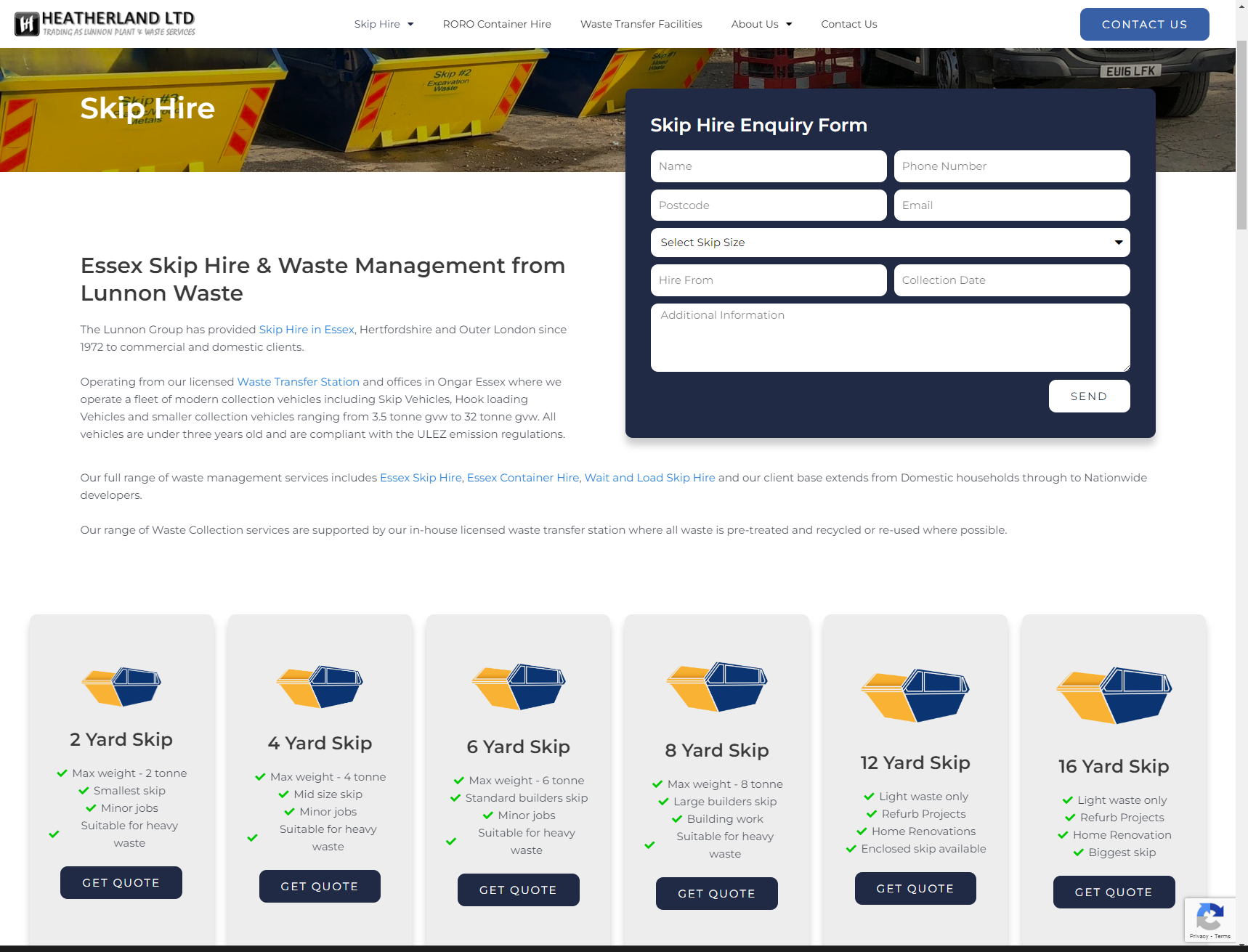Click the 2 Yard Skip icon

(121, 686)
